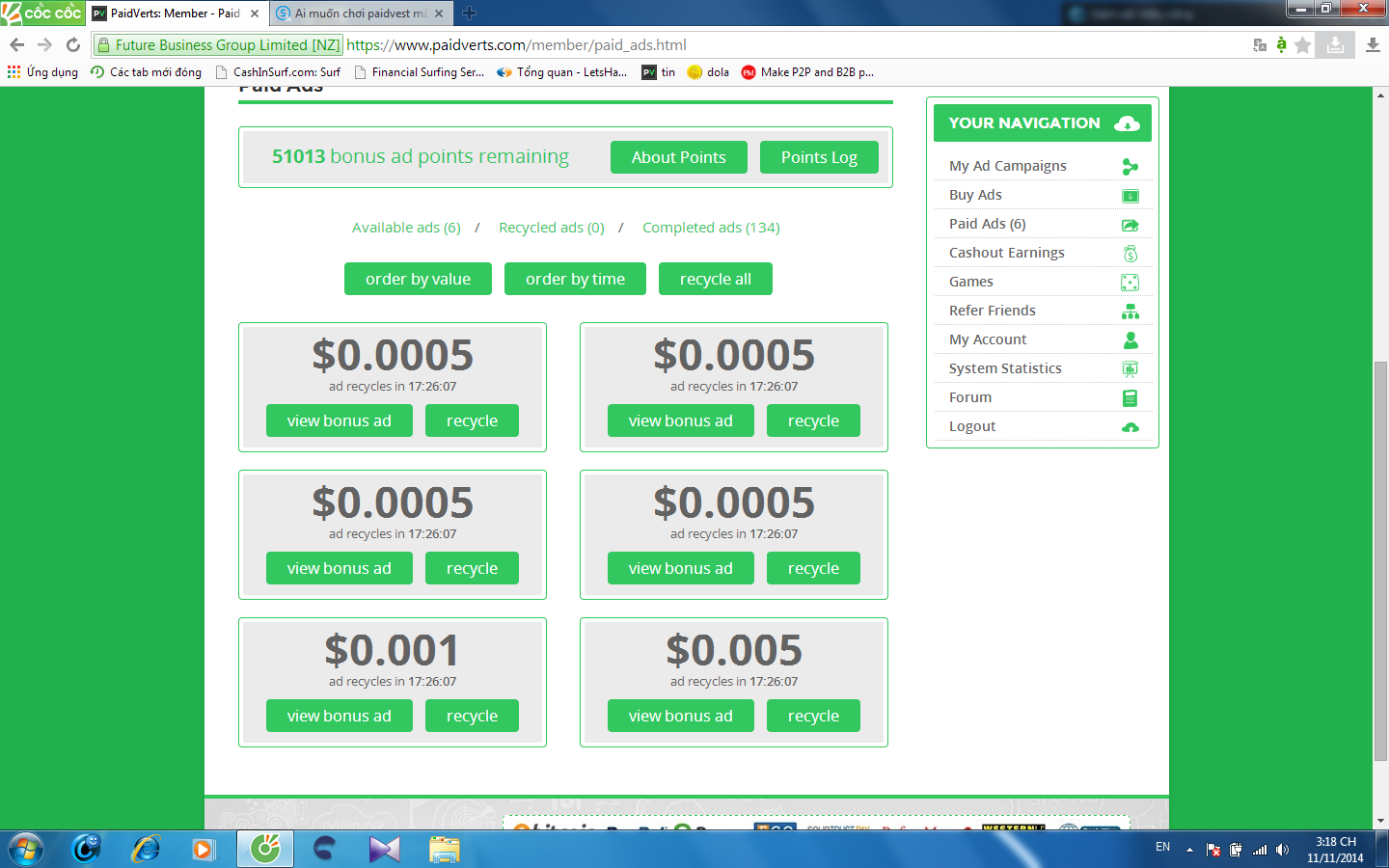Screen dimensions: 1389x868
Task: Click the Buy Ads banknote icon
Action: click(x=1130, y=196)
